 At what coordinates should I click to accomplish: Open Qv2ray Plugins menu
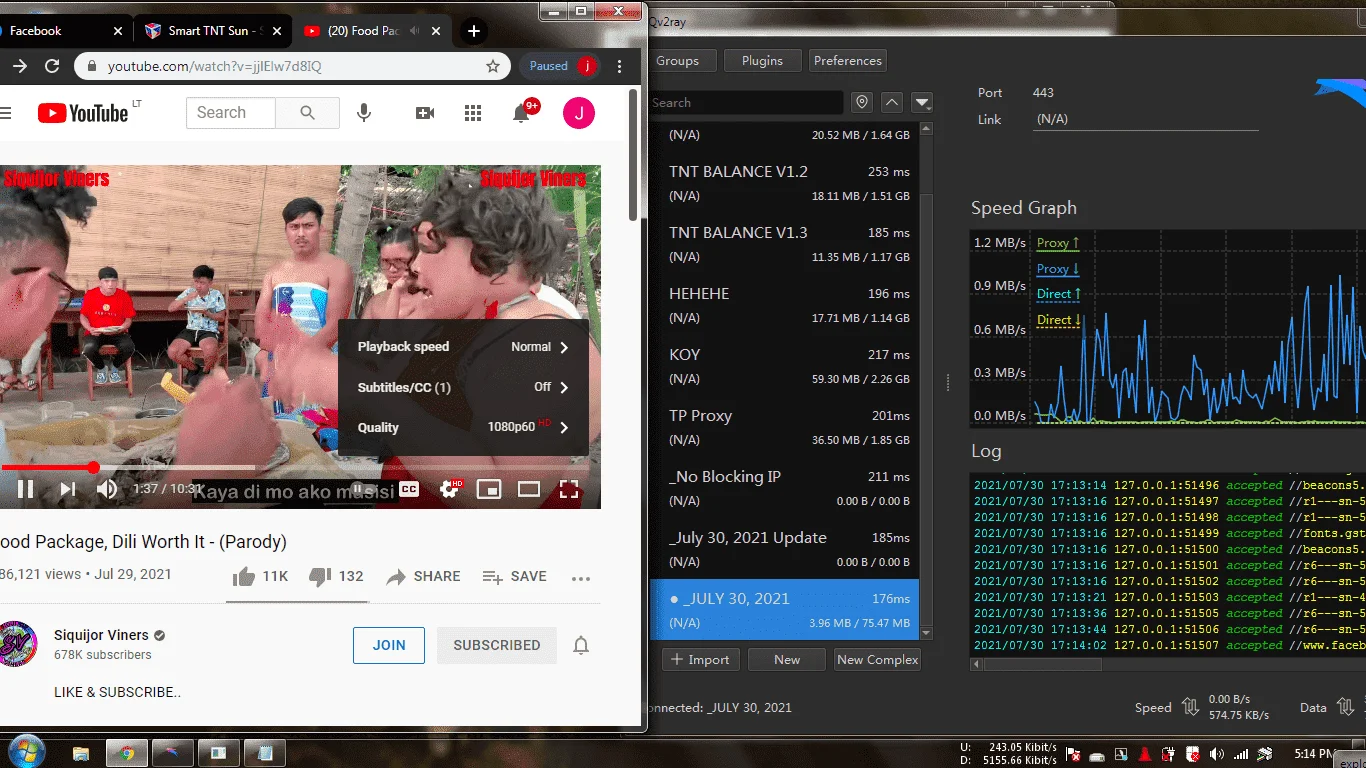coord(762,61)
